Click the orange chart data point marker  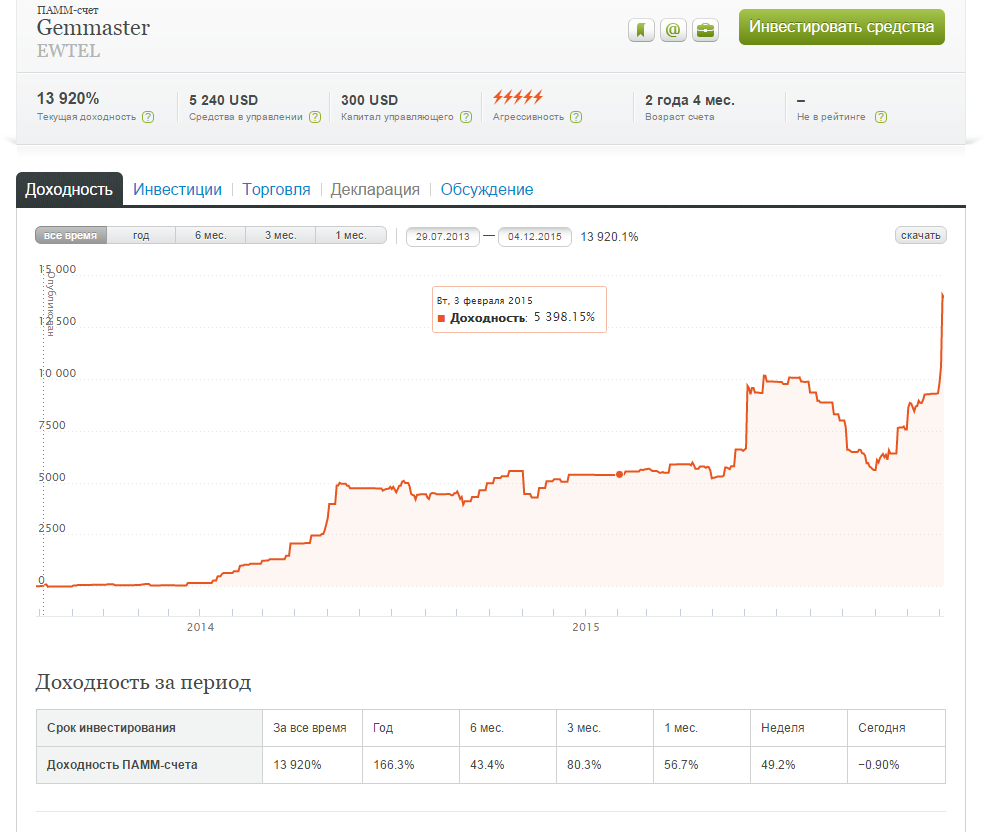(619, 474)
